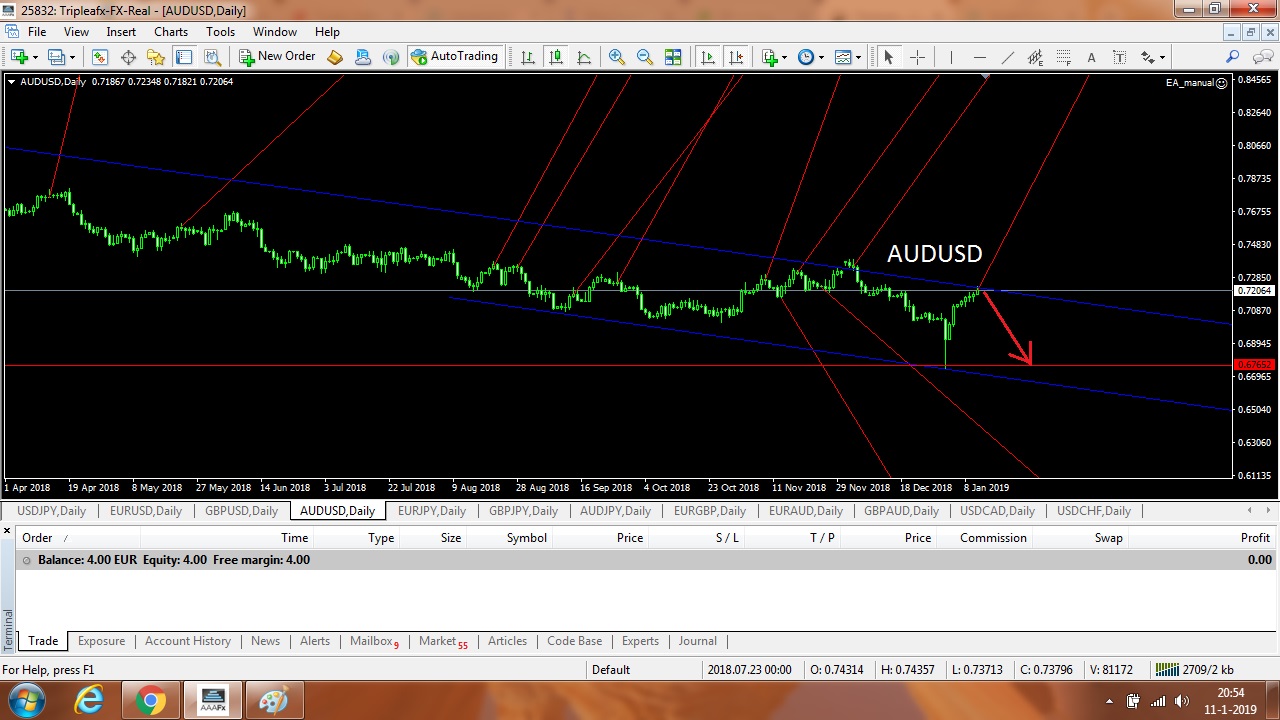Image resolution: width=1280 pixels, height=720 pixels.
Task: Switch to the EURUSD,Daily chart tab
Action: pyautogui.click(x=146, y=511)
